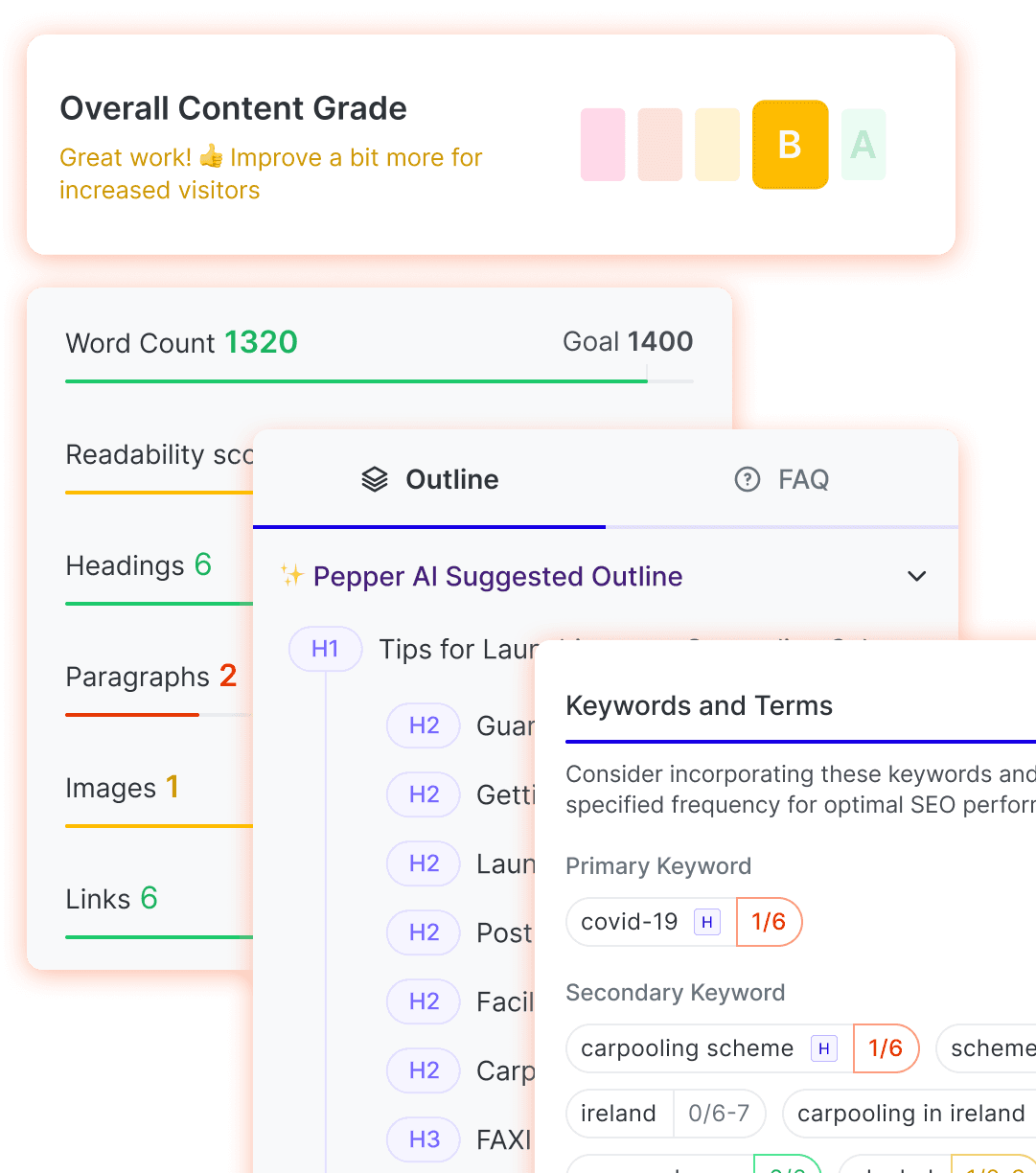This screenshot has height=1173, width=1036.
Task: Click the thumbs-up emoji in grade message
Action: (211, 156)
